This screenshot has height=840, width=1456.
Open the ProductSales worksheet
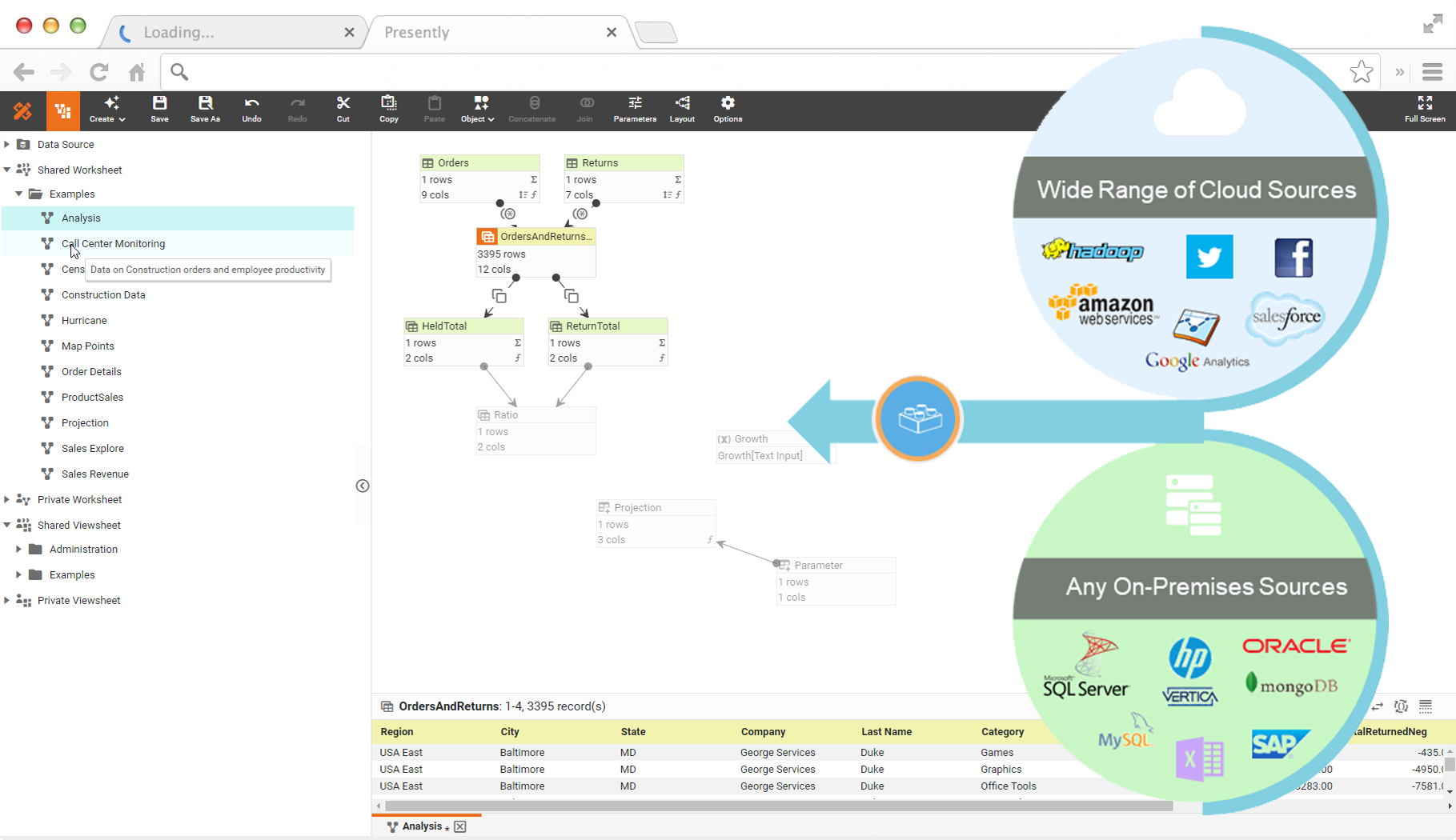coord(92,397)
